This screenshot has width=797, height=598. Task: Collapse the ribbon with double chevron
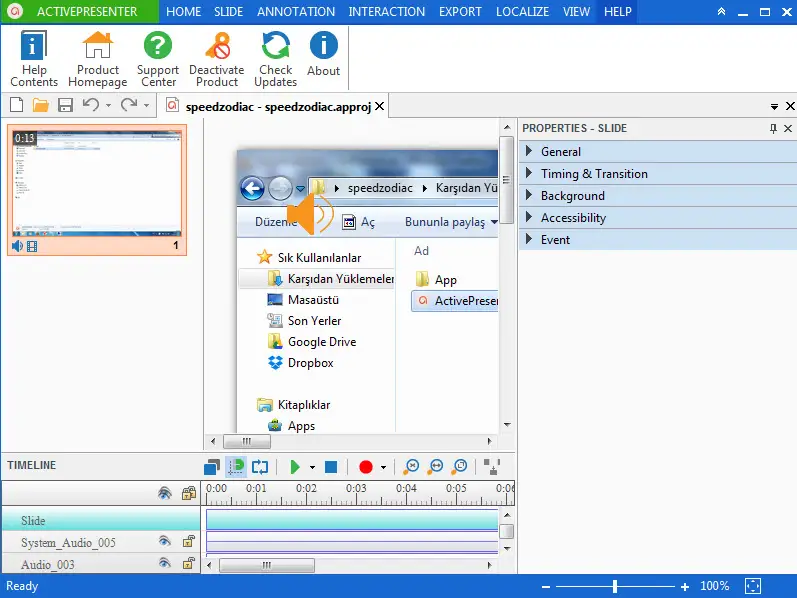[721, 11]
